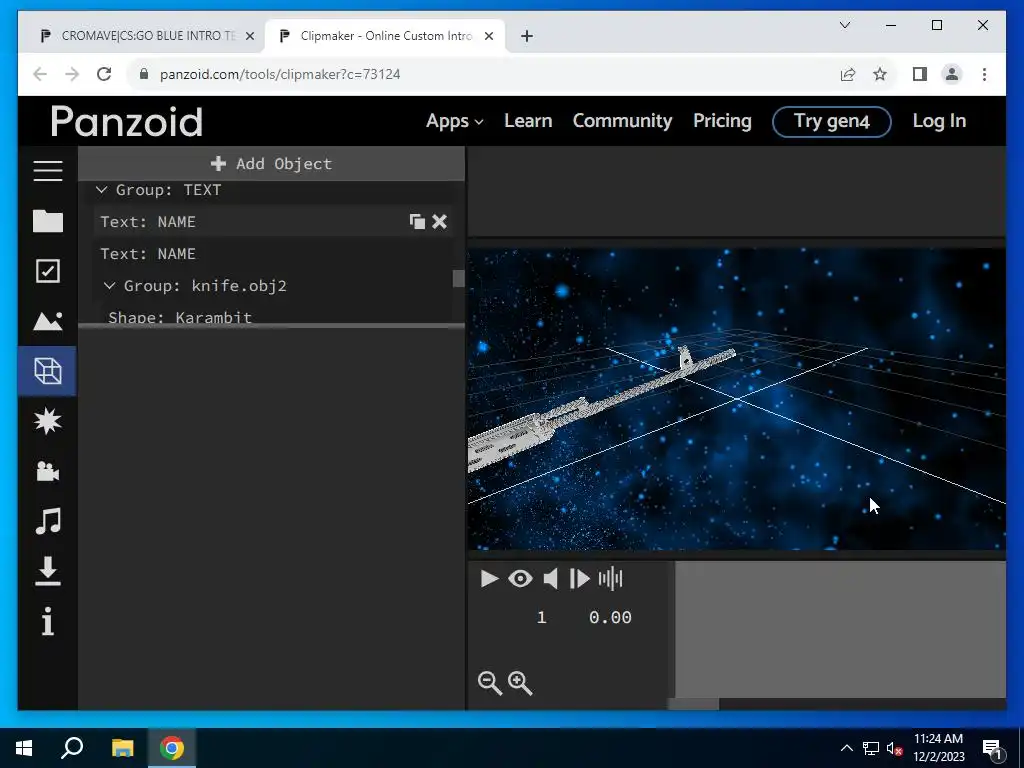The width and height of the screenshot is (1024, 768).
Task: Click the address bar URL
Action: [280, 74]
